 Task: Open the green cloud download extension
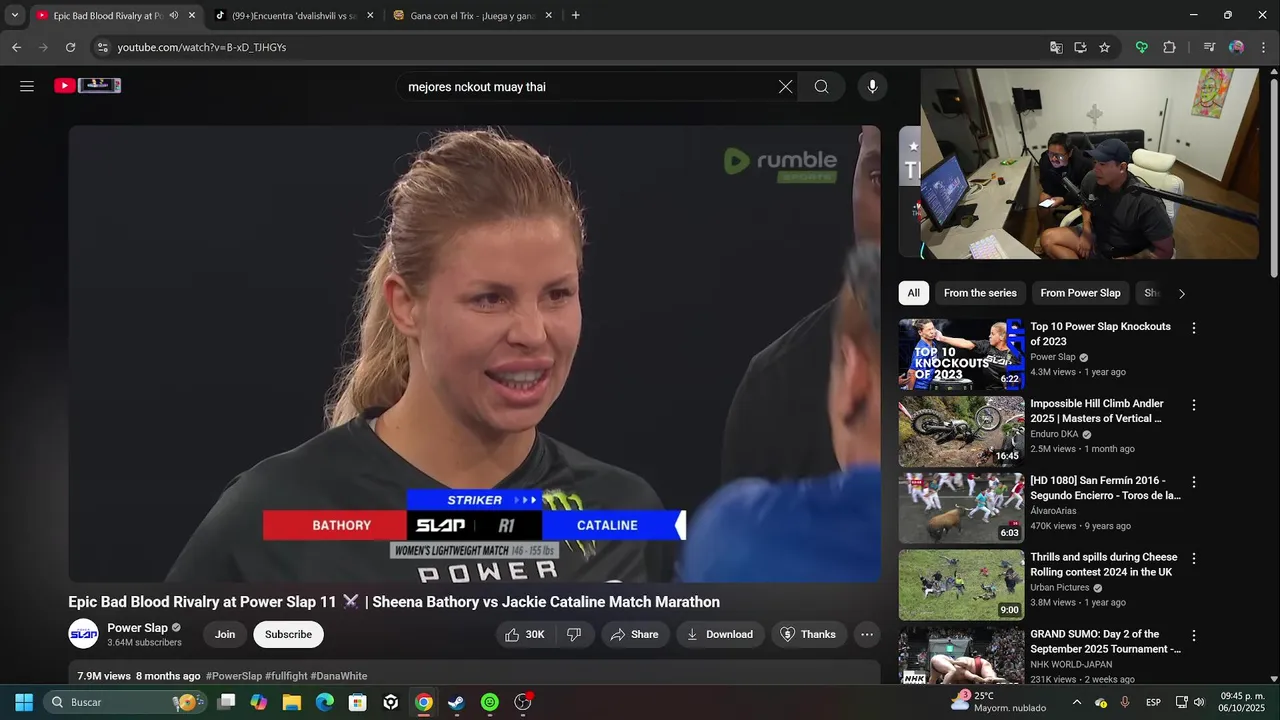tap(1141, 47)
